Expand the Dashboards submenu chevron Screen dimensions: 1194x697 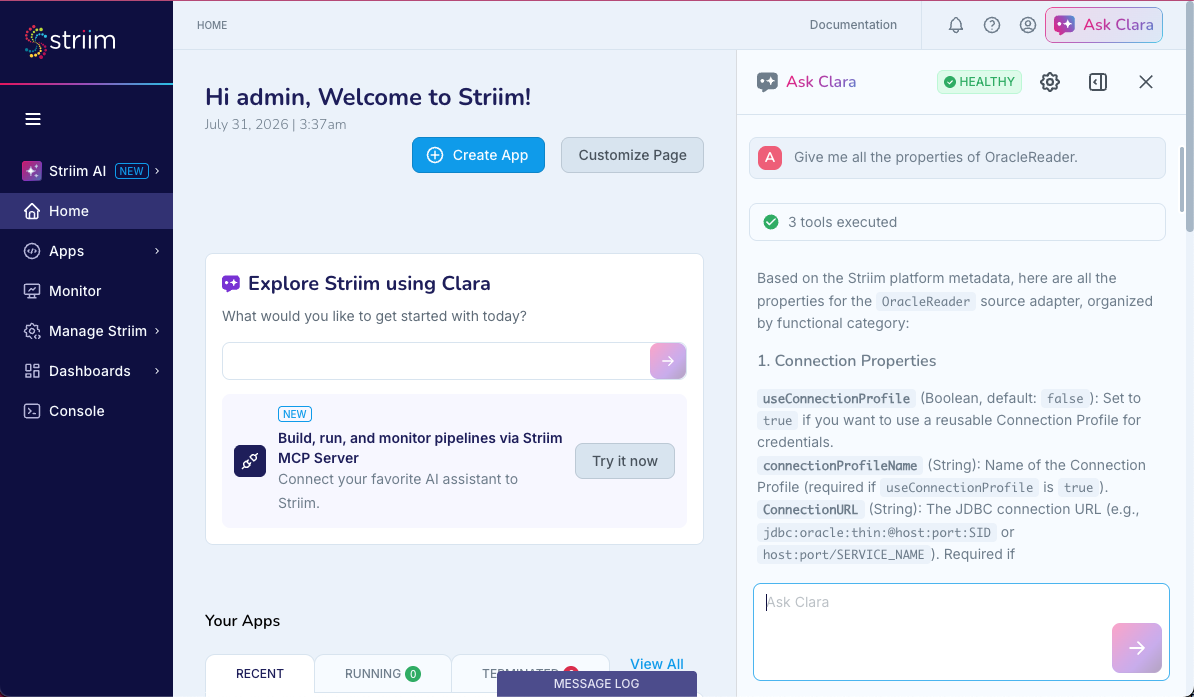click(158, 371)
